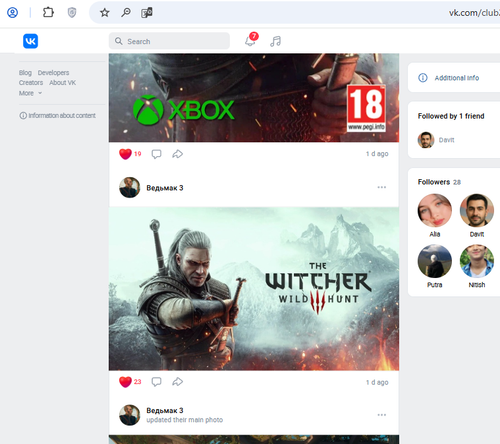This screenshot has width=500, height=444.
Task: Click the Alla follower name
Action: [435, 234]
